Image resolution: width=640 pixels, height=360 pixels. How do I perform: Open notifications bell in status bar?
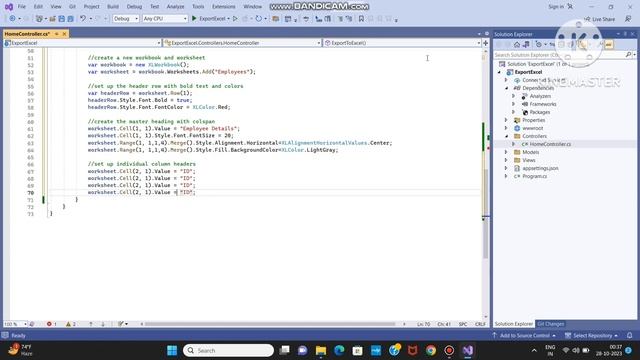click(629, 336)
